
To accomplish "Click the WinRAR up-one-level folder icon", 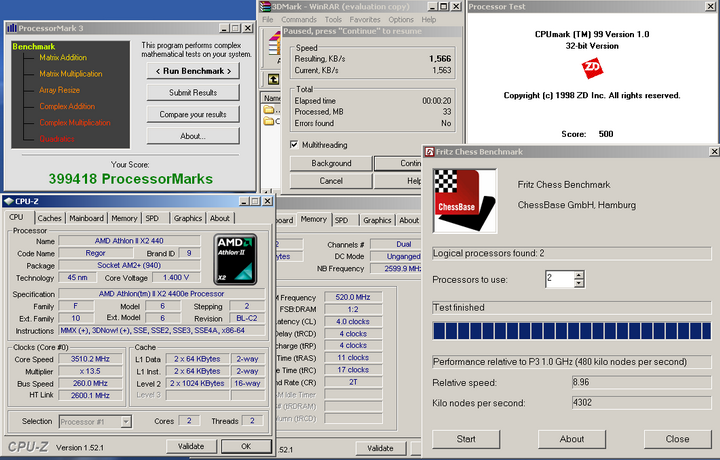I will pos(273,79).
